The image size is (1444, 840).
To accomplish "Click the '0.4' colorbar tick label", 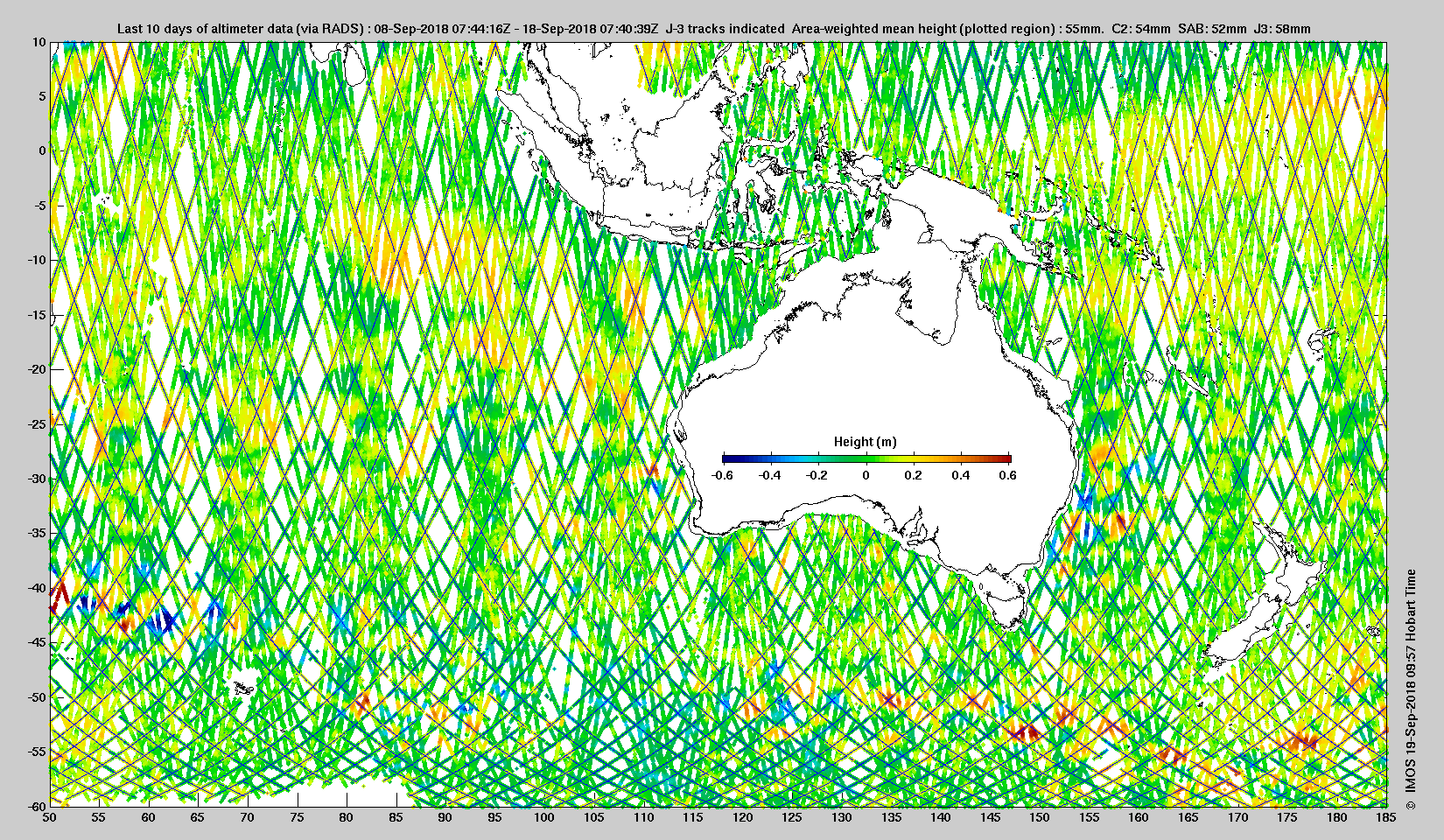I will (960, 475).
